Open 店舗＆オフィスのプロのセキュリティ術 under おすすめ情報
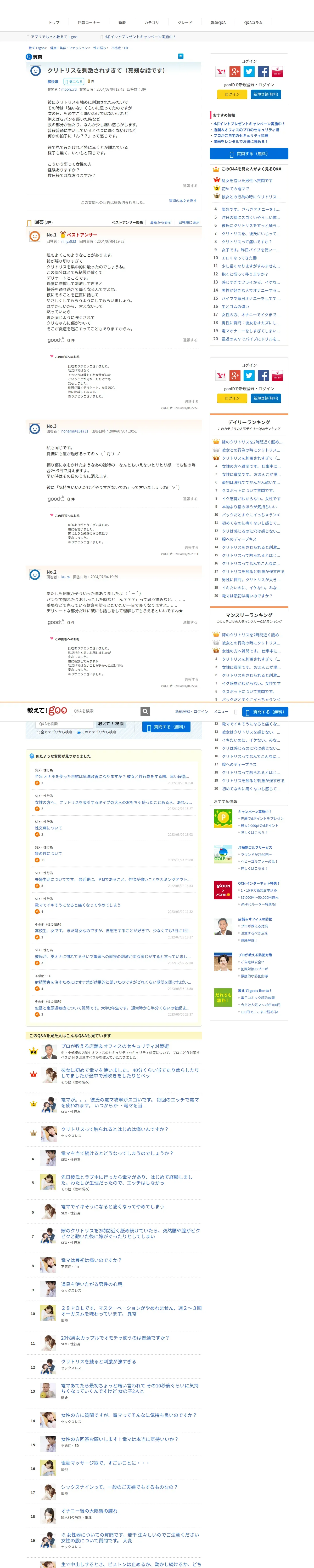 point(246,130)
